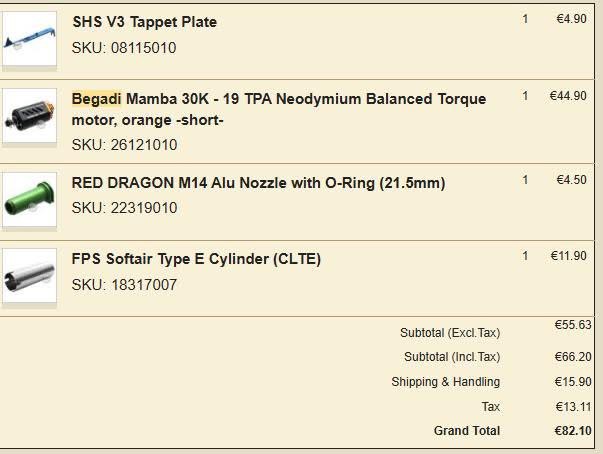
Task: Open the SHS V3 Tappet Plate title
Action: (144, 22)
